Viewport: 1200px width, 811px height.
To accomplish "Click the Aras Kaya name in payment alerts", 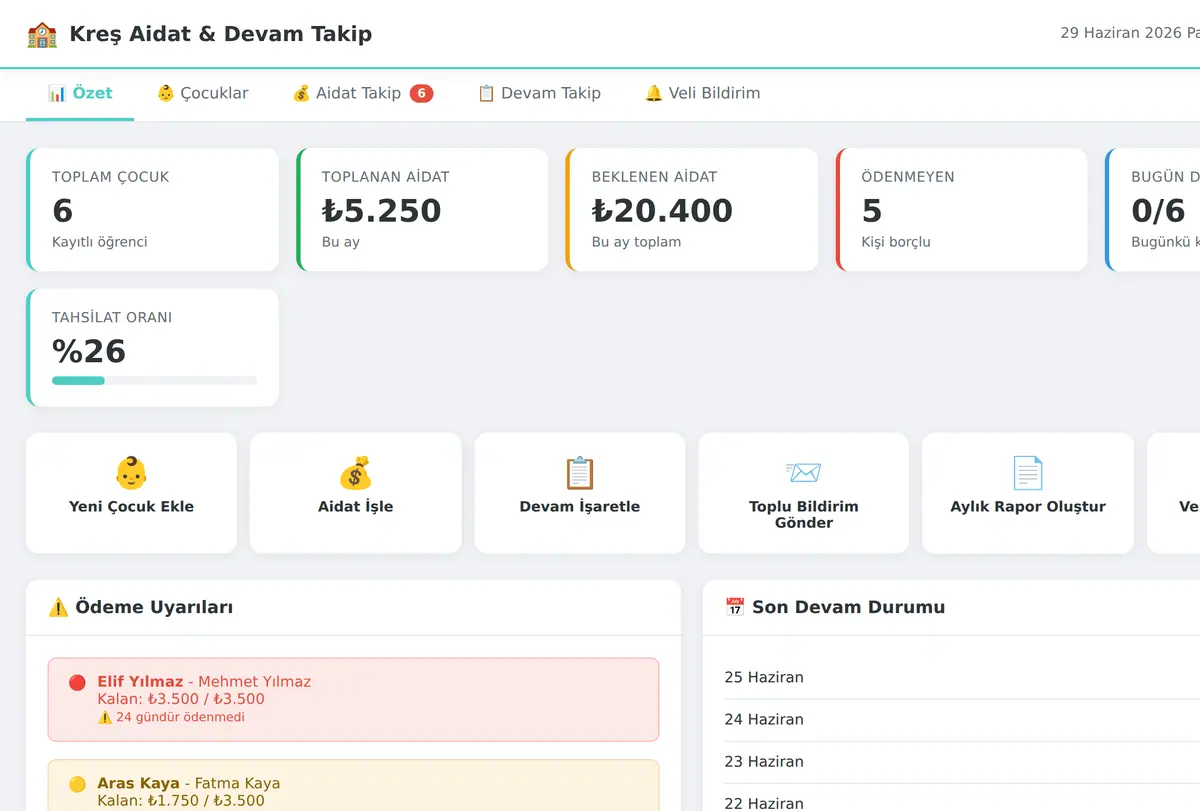I will click(x=138, y=784).
